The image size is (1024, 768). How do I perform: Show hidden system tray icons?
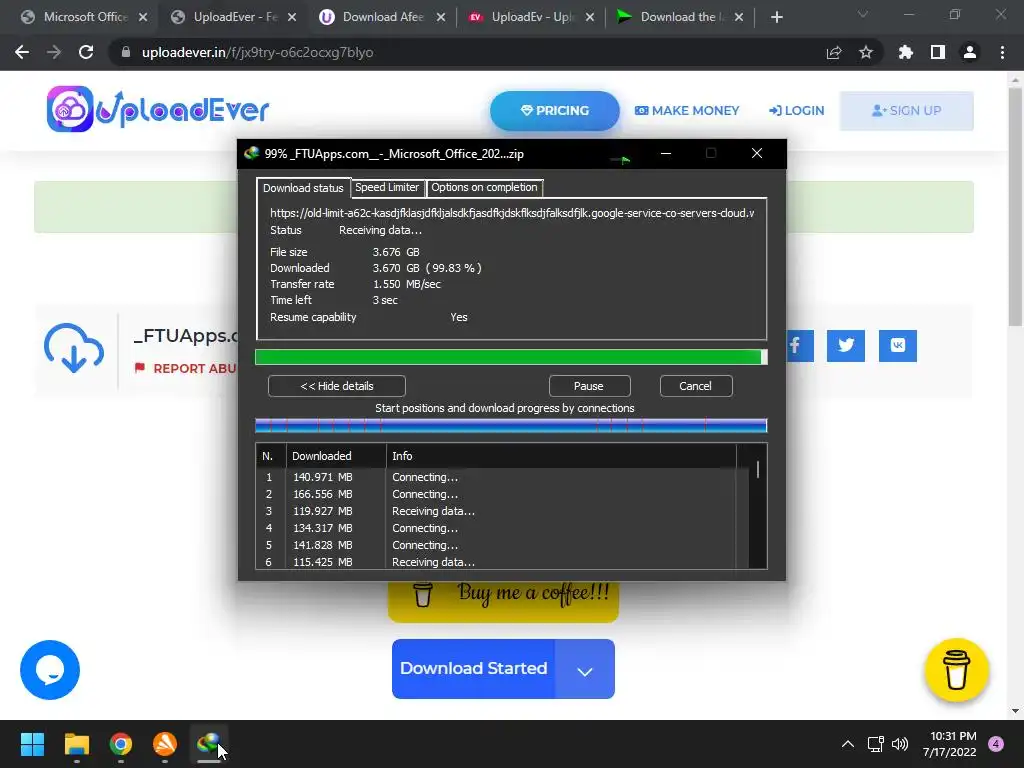pos(847,744)
